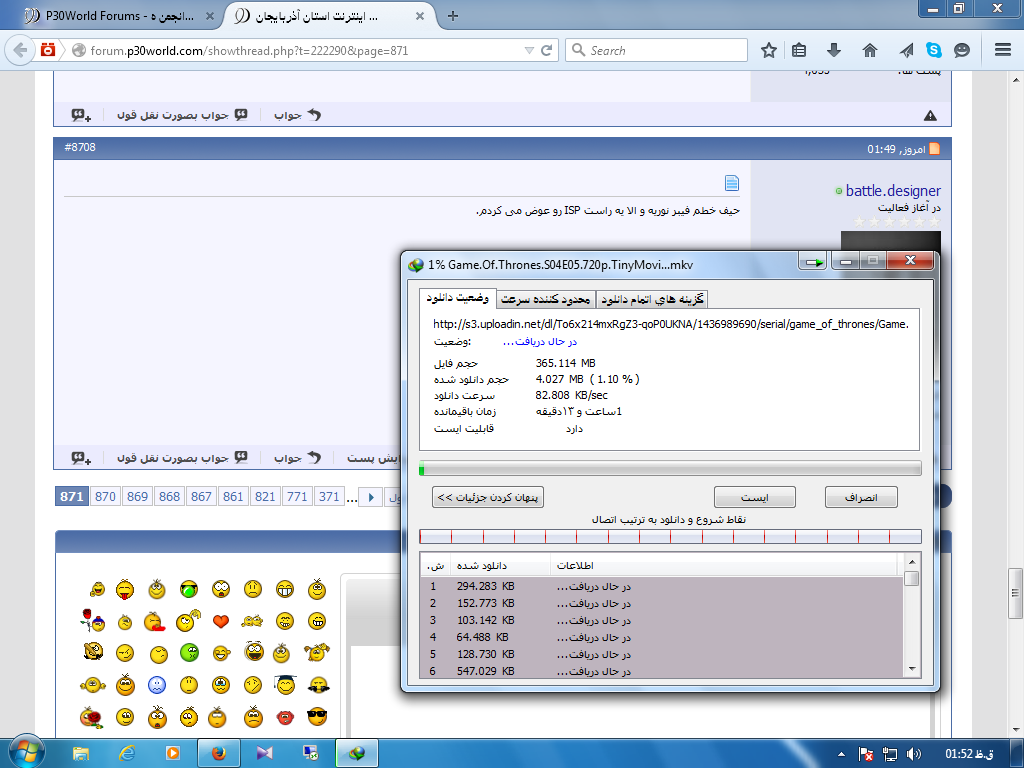Select IDM options on completion tab
This screenshot has width=1024, height=768.
tap(652, 299)
